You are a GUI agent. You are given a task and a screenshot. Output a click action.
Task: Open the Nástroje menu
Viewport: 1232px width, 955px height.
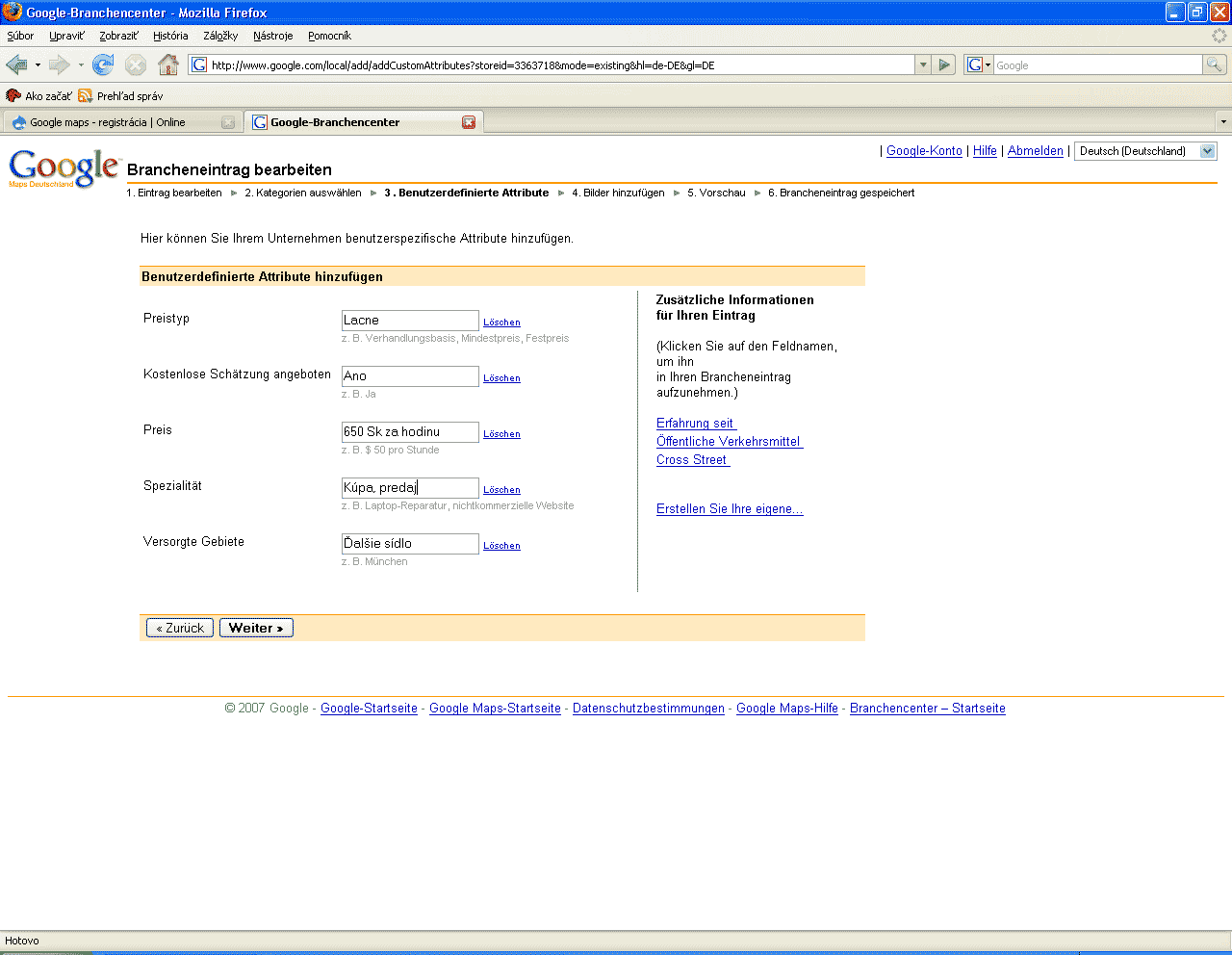(x=272, y=36)
